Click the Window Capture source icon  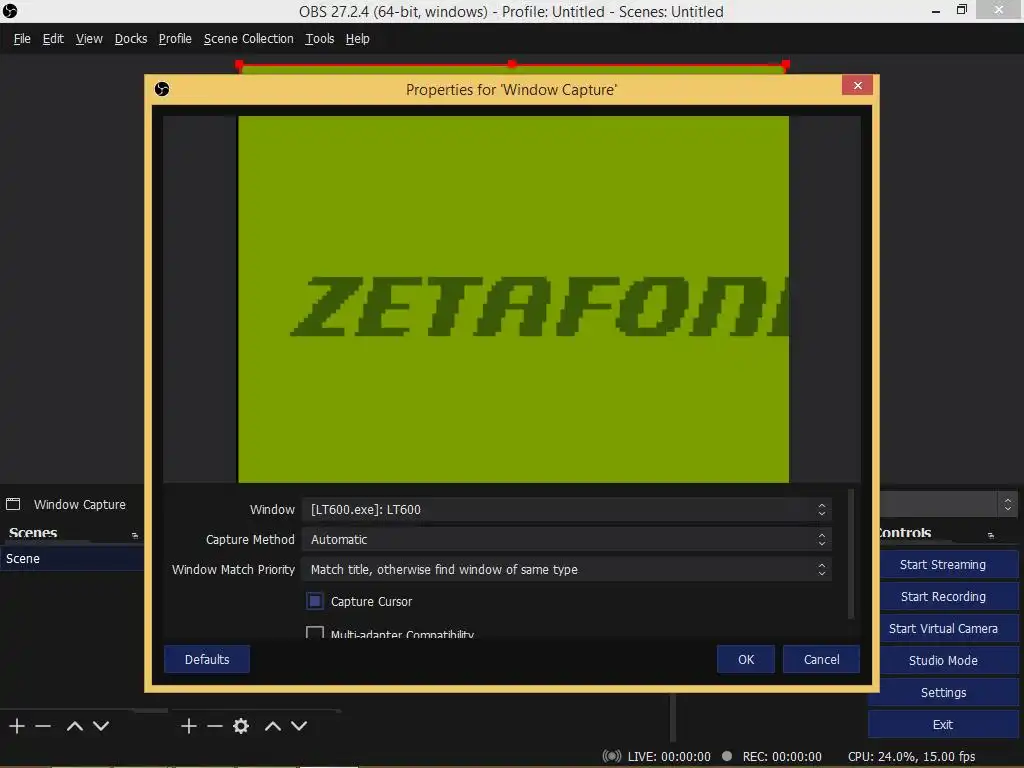click(x=13, y=504)
